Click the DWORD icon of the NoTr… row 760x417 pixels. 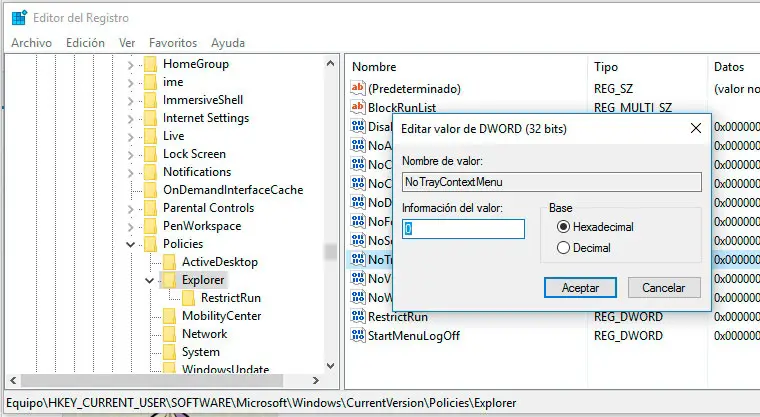coord(358,259)
